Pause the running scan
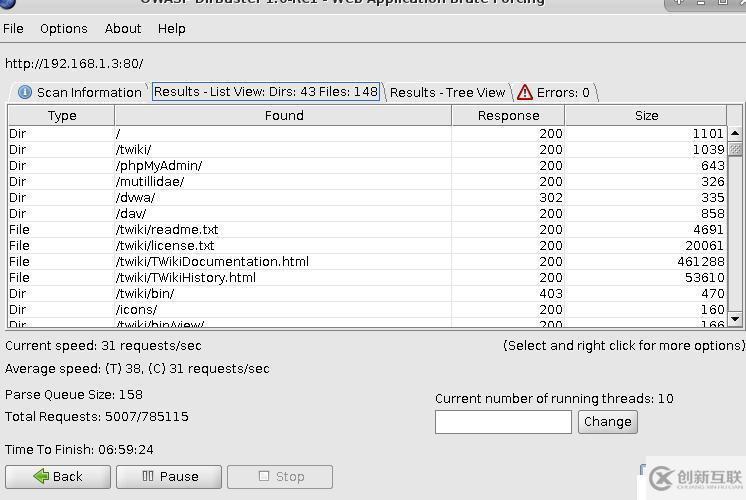 pos(169,477)
